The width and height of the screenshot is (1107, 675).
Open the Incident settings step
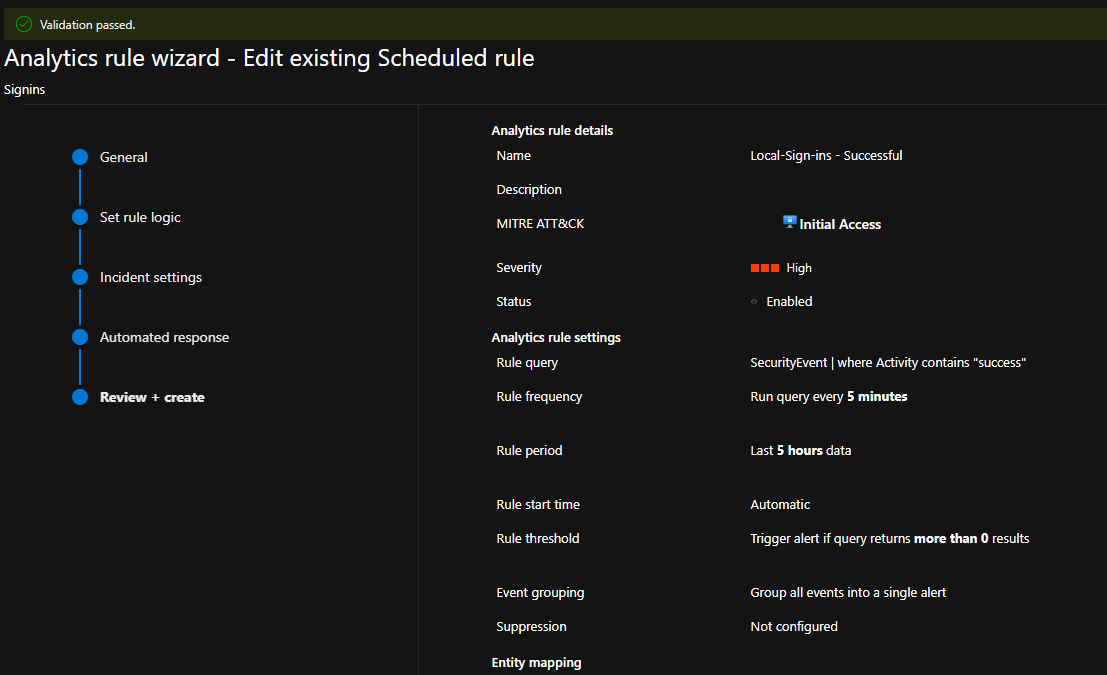150,277
